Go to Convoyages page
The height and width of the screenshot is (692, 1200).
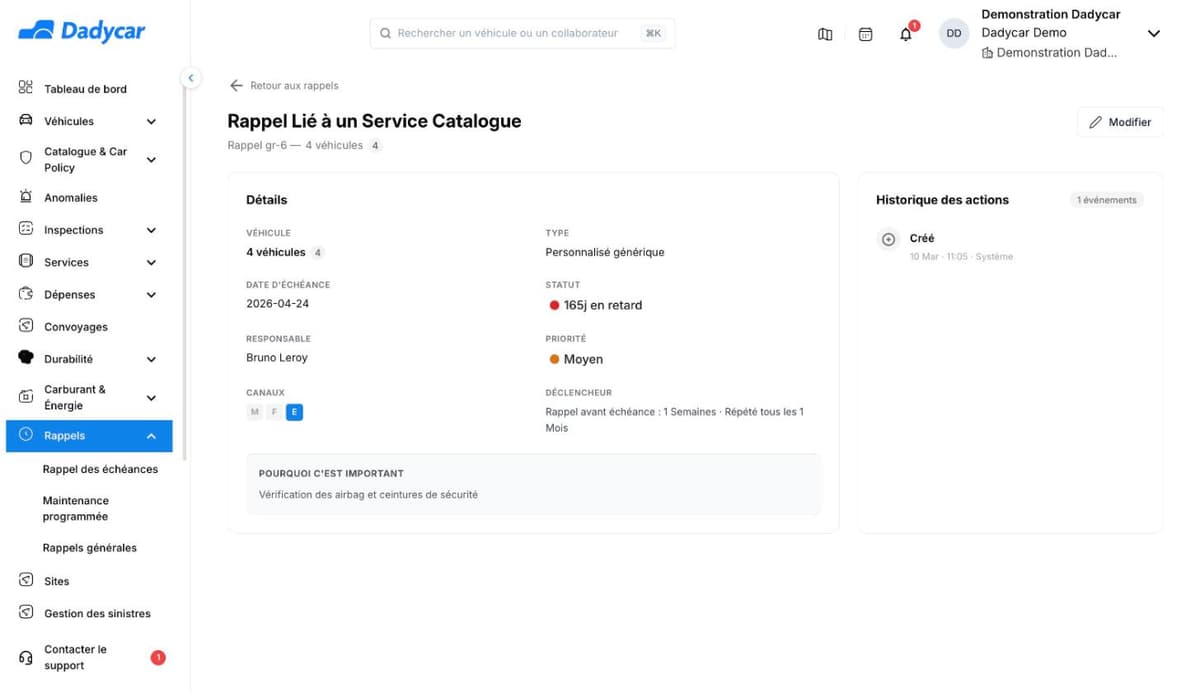[76, 327]
